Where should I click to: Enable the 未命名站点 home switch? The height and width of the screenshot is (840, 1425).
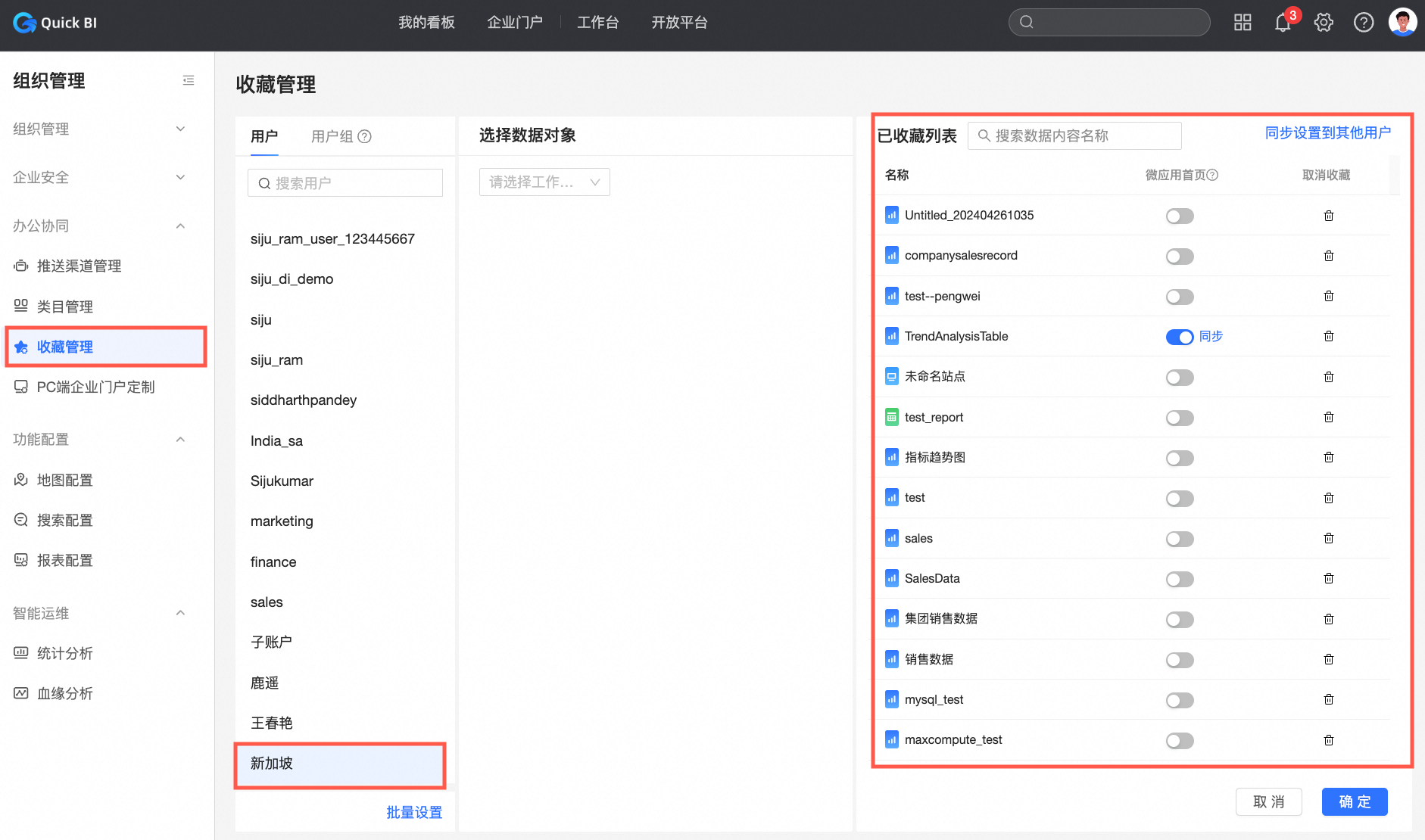tap(1180, 378)
